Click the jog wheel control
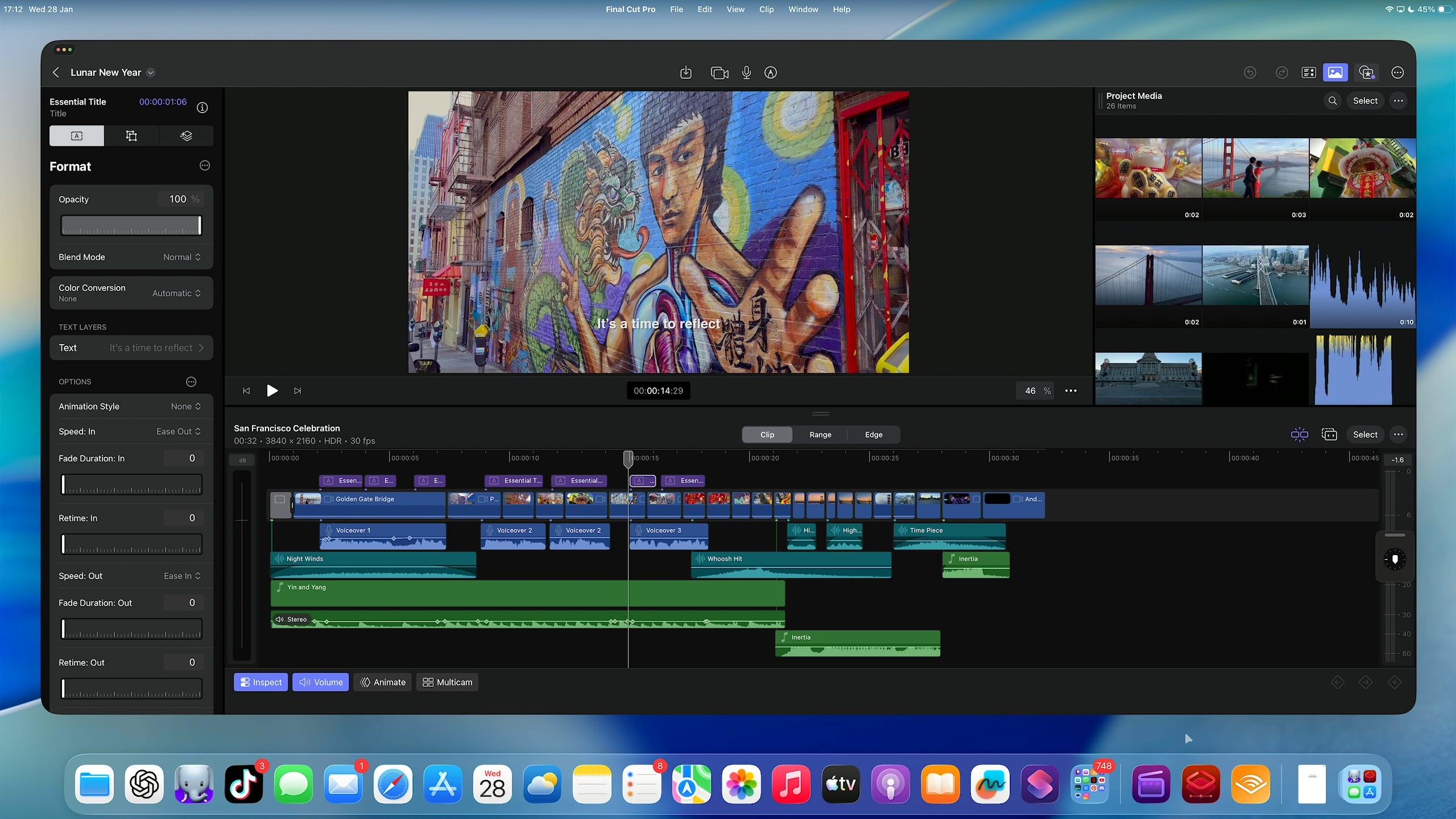This screenshot has height=819, width=1456. point(1395,559)
